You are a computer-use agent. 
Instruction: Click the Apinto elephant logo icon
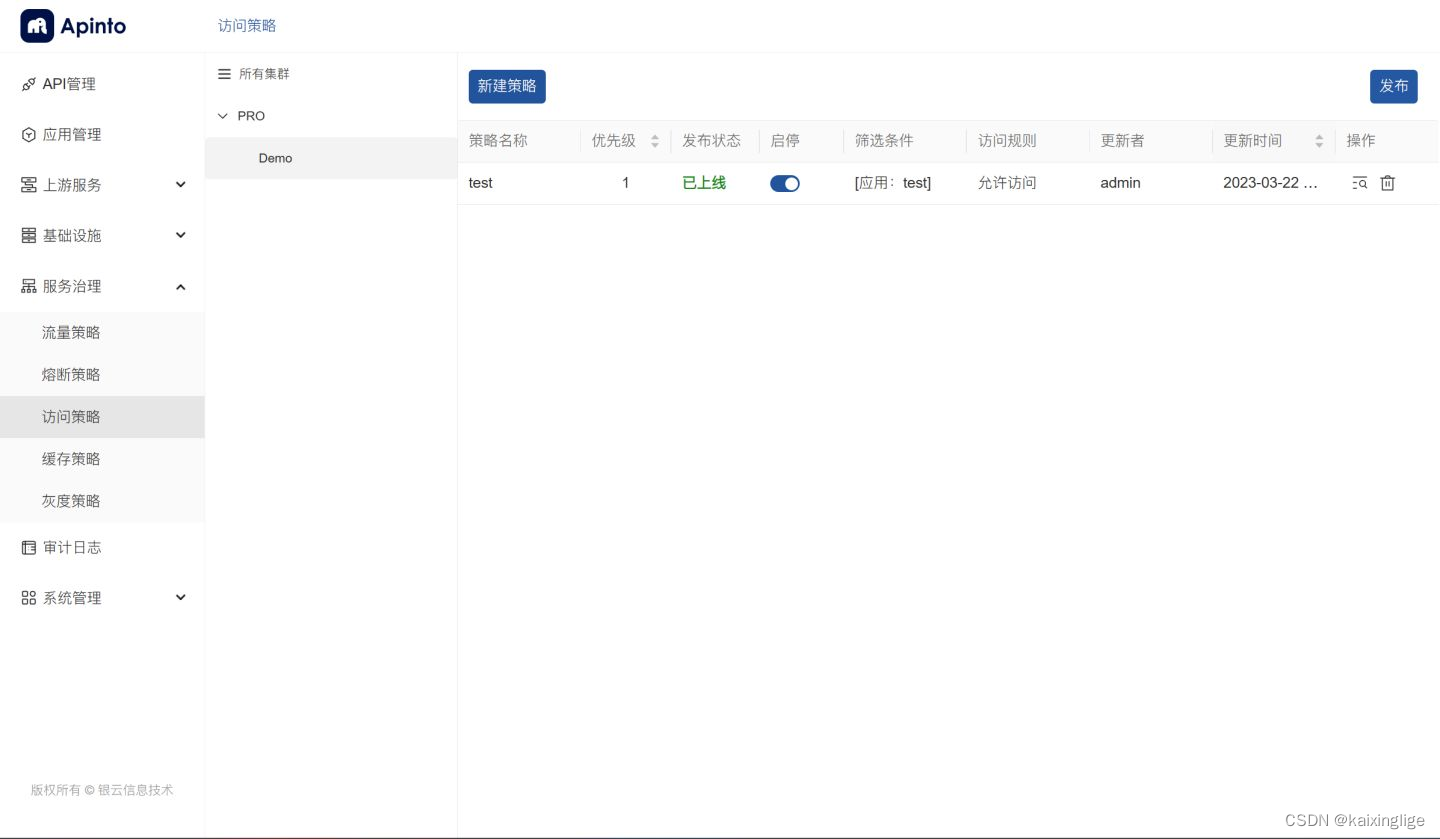(37, 26)
